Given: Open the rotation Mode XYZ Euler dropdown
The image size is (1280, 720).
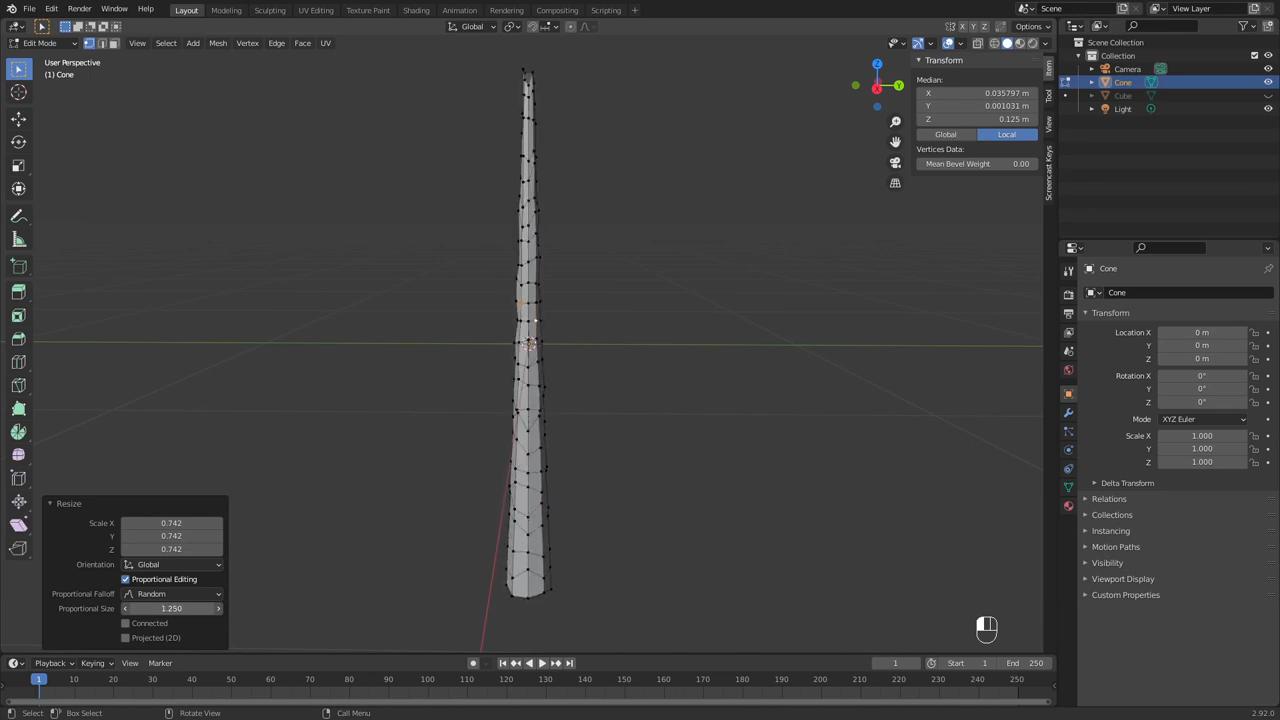Looking at the screenshot, I should pos(1203,419).
